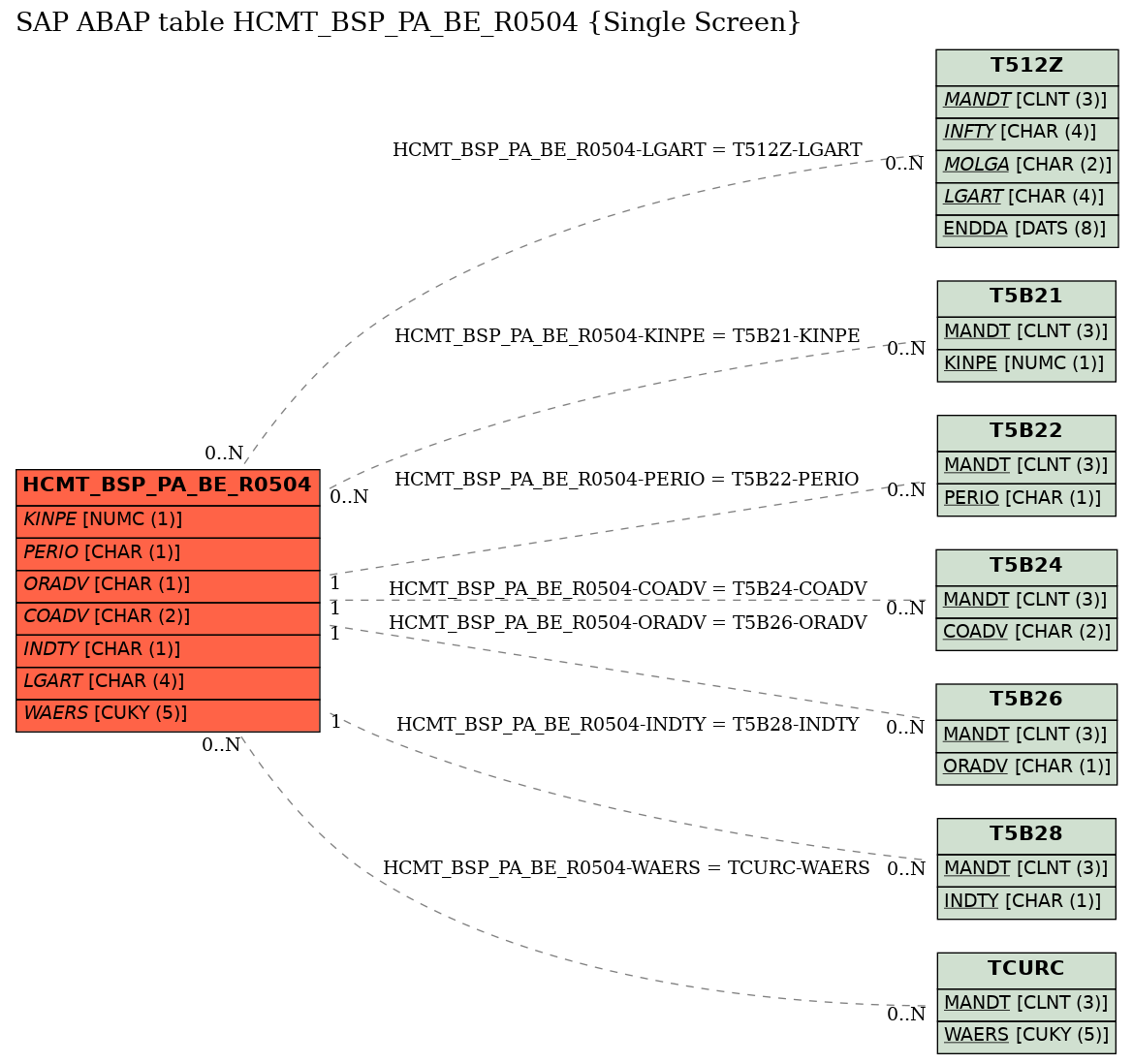Image resolution: width=1133 pixels, height=1064 pixels.
Task: Click the 0..N cardinality below main table
Action: click(221, 745)
